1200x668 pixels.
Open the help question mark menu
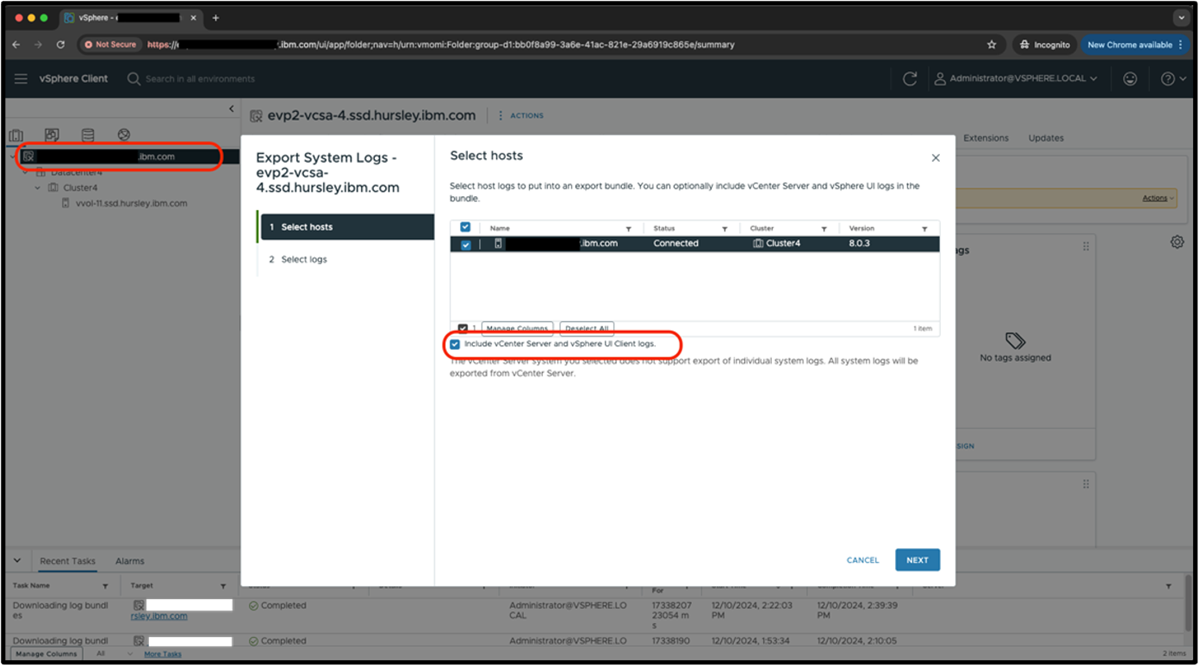click(x=1172, y=79)
